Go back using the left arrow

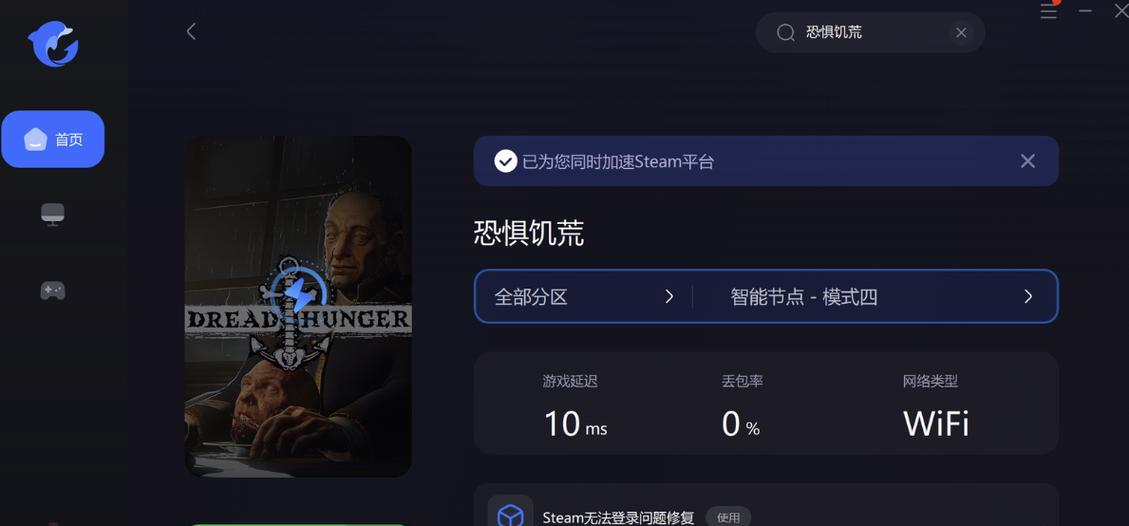tap(191, 31)
